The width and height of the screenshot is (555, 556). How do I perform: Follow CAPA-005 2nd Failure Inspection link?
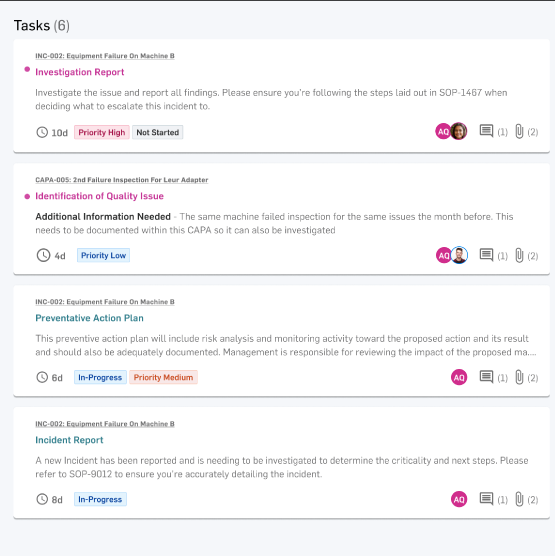pyautogui.click(x=122, y=180)
